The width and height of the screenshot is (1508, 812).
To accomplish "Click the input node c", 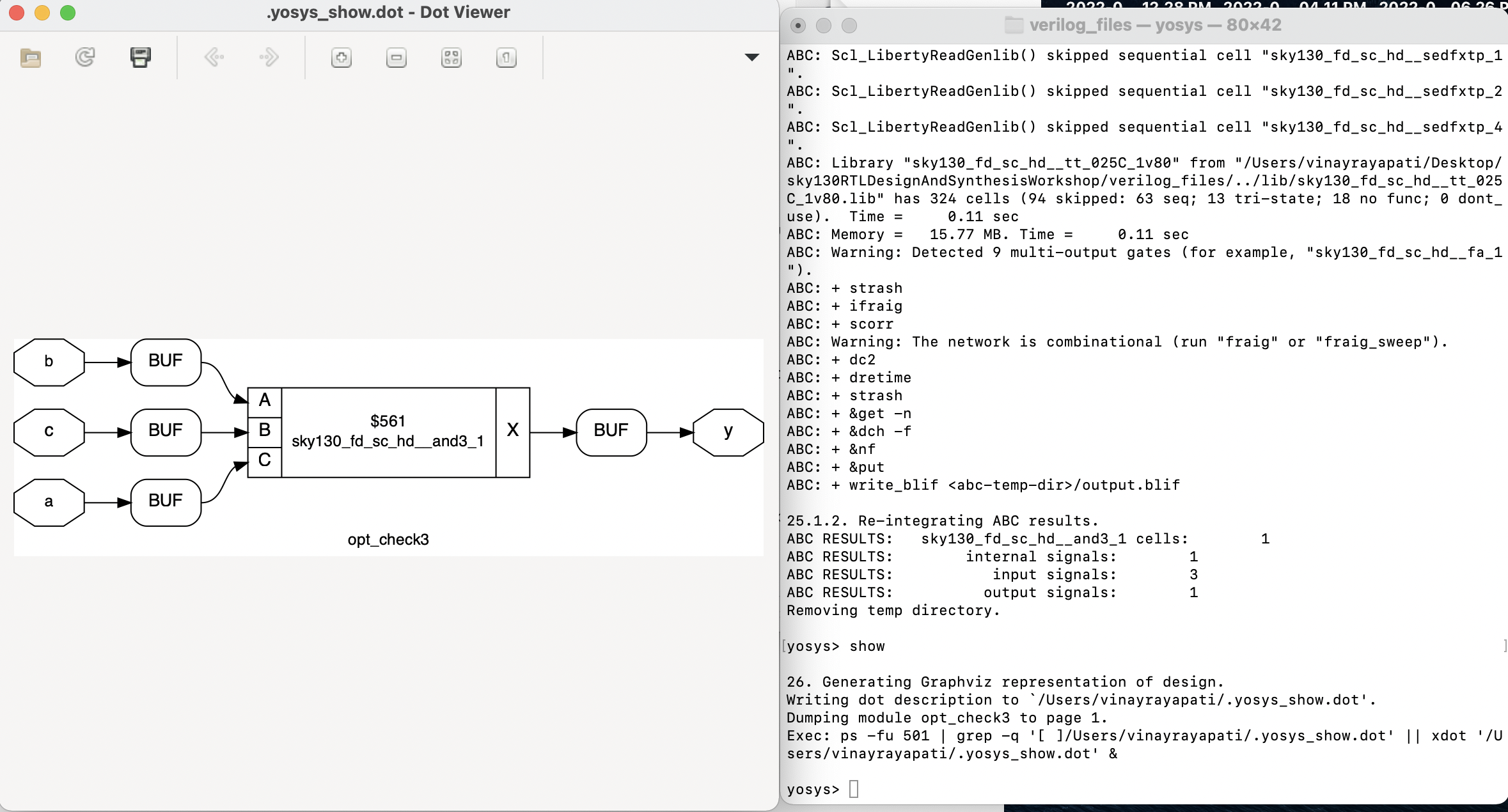I will click(48, 431).
